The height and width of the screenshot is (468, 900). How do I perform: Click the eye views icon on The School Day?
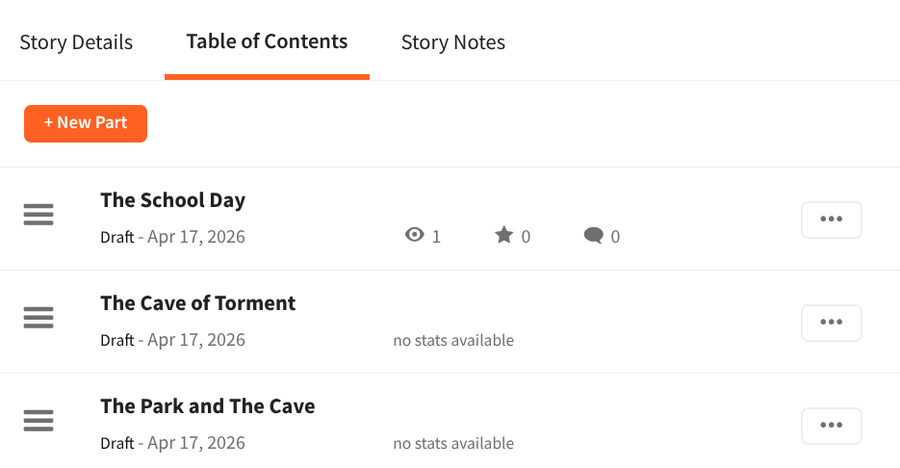[x=414, y=236]
